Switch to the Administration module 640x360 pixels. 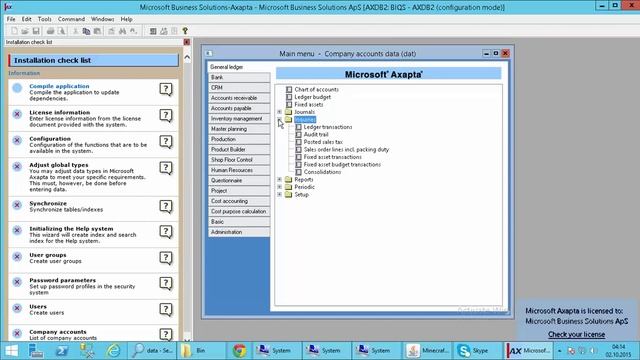tap(239, 232)
